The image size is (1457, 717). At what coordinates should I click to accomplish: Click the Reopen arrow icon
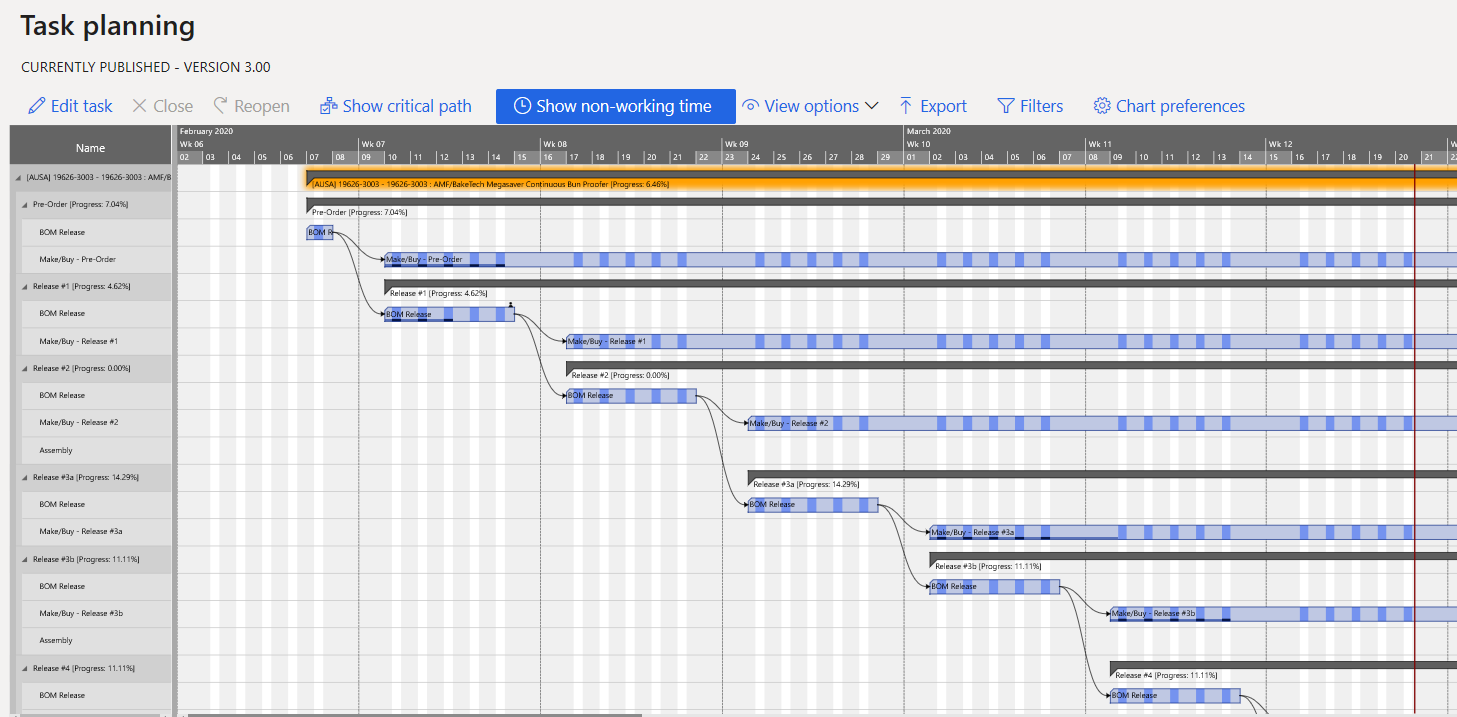[x=221, y=106]
